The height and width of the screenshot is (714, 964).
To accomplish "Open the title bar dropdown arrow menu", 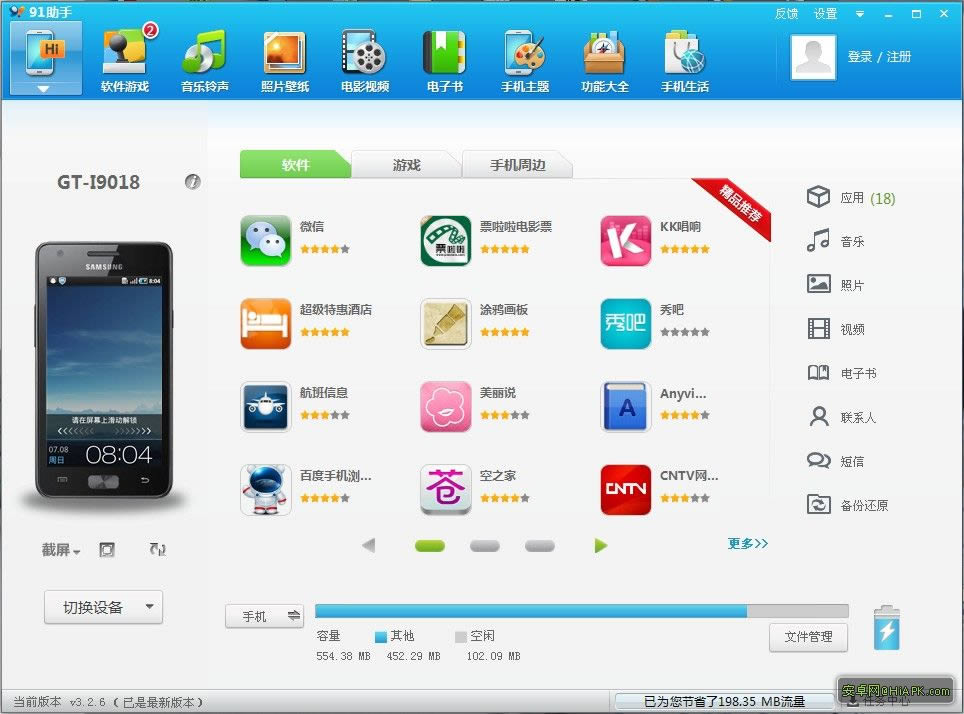I will (x=859, y=14).
